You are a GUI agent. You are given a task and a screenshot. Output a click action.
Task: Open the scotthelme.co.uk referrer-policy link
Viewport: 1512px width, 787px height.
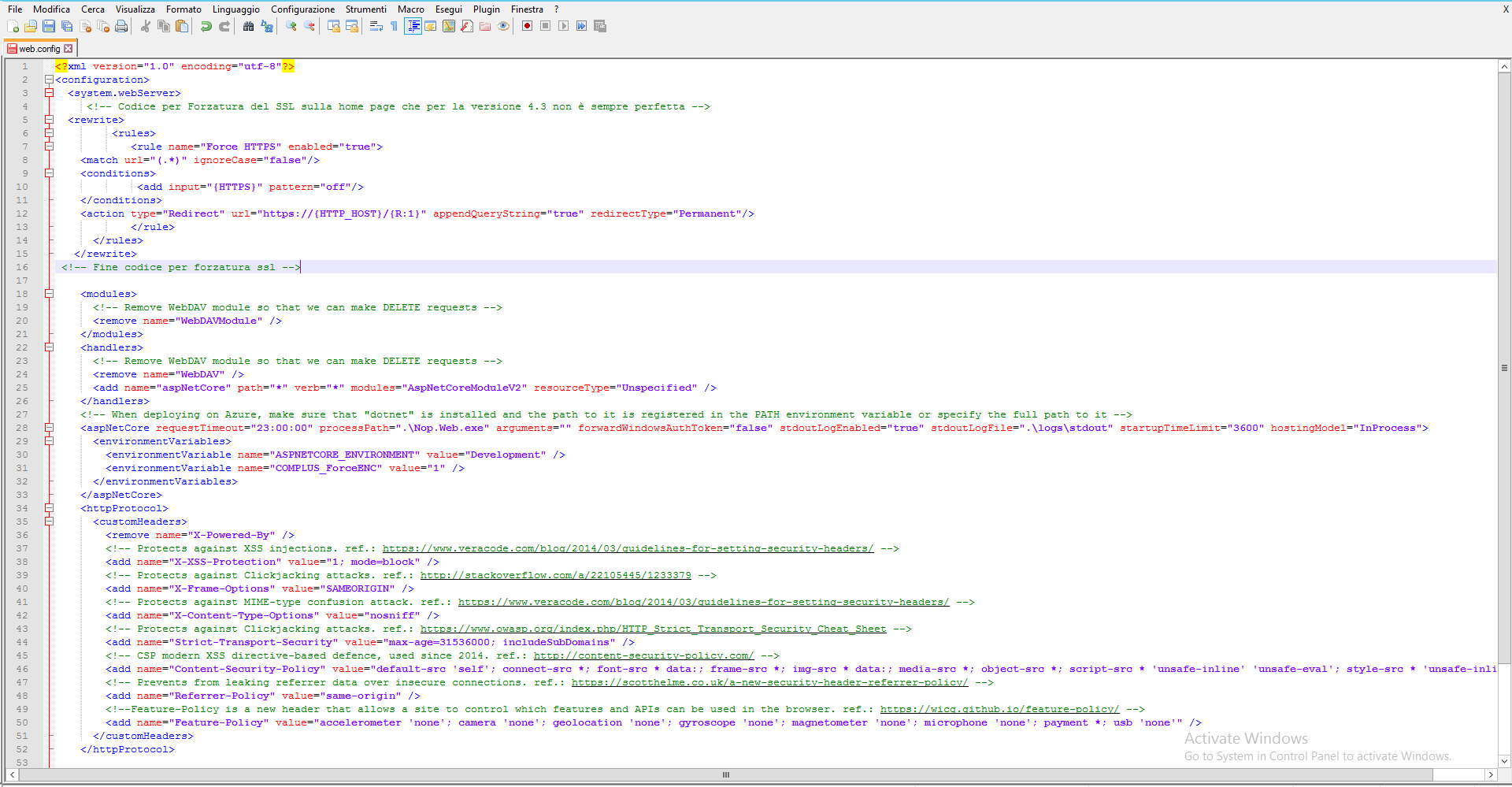[x=769, y=682]
